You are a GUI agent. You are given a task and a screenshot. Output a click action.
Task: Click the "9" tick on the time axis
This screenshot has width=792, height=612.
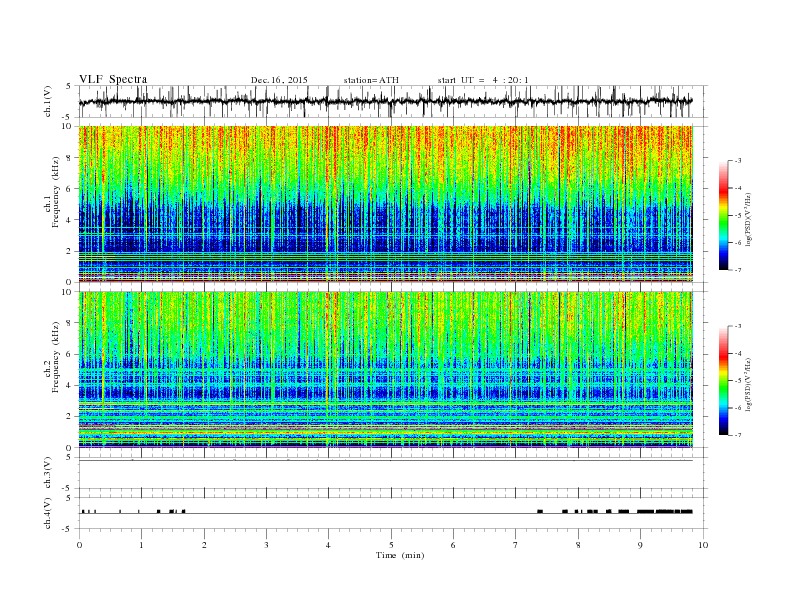click(x=640, y=545)
